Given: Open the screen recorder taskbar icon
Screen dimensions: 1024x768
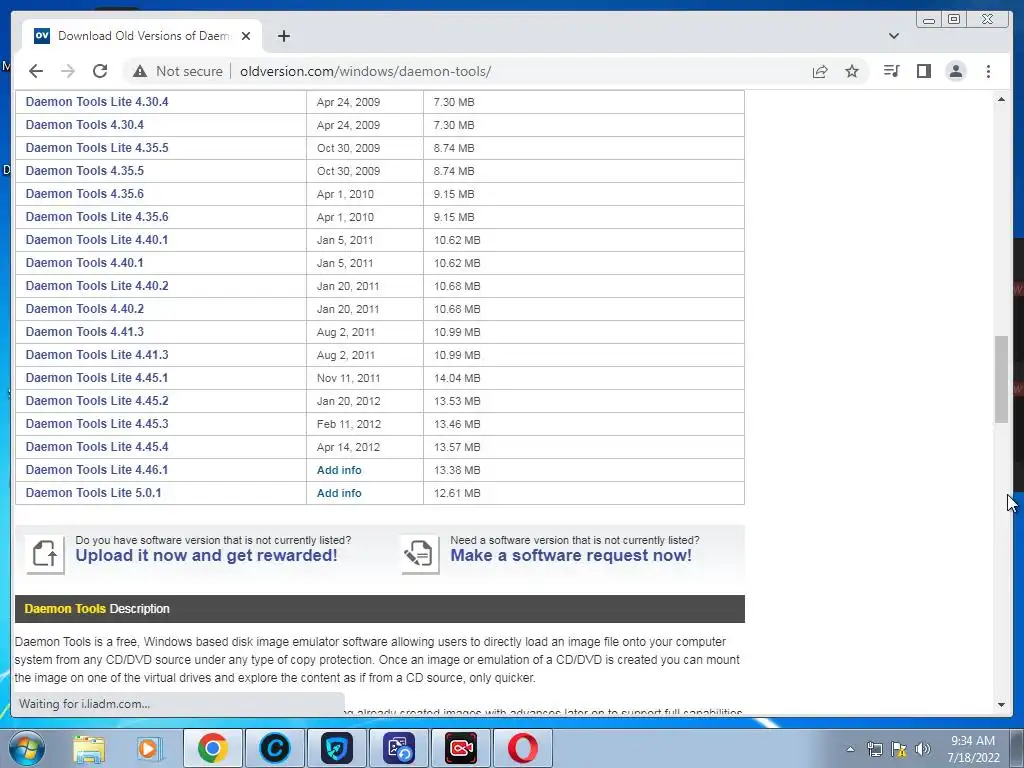Looking at the screenshot, I should click(x=460, y=748).
